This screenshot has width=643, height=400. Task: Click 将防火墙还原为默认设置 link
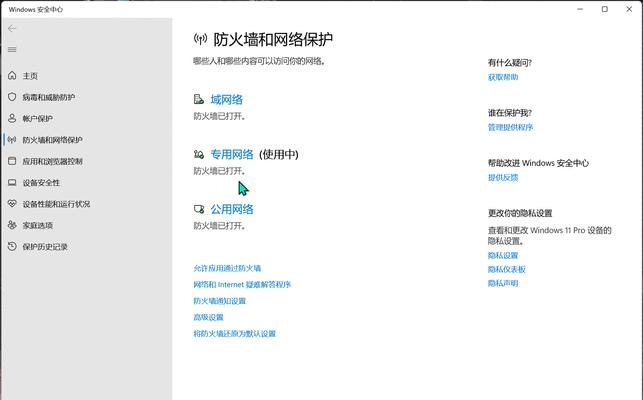pos(235,334)
